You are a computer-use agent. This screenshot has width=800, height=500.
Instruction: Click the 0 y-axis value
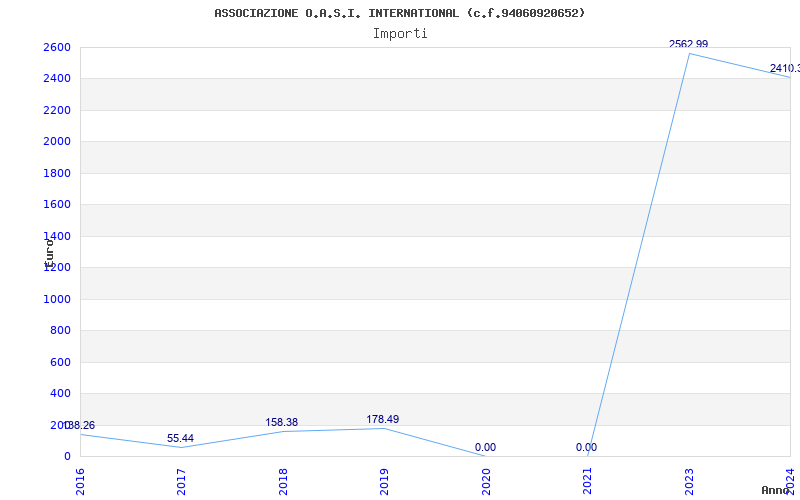point(67,457)
